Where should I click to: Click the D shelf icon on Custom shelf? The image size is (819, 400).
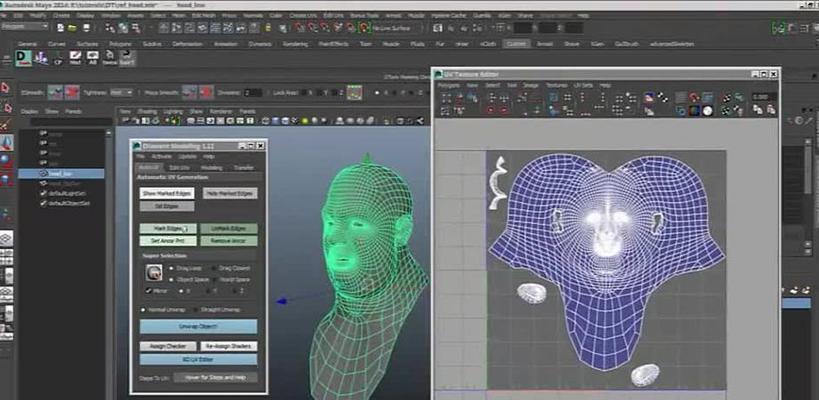23,58
